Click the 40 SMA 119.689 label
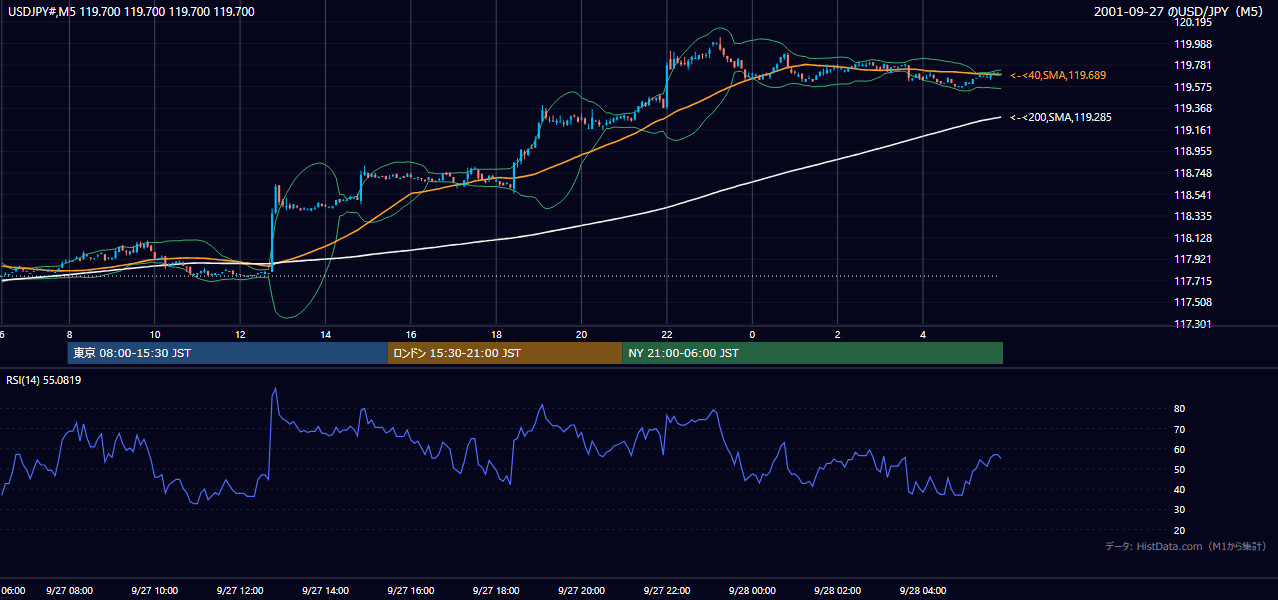The height and width of the screenshot is (600, 1278). click(x=1058, y=75)
